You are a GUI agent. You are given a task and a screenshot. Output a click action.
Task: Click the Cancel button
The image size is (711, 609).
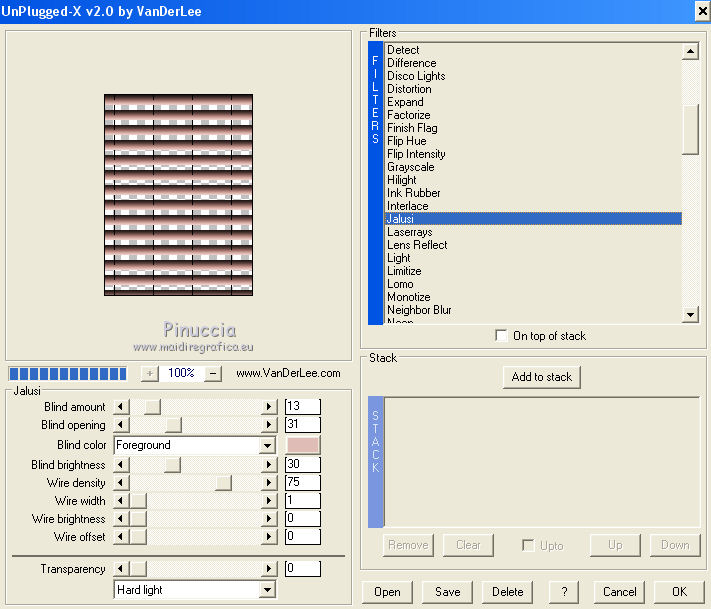coord(619,592)
